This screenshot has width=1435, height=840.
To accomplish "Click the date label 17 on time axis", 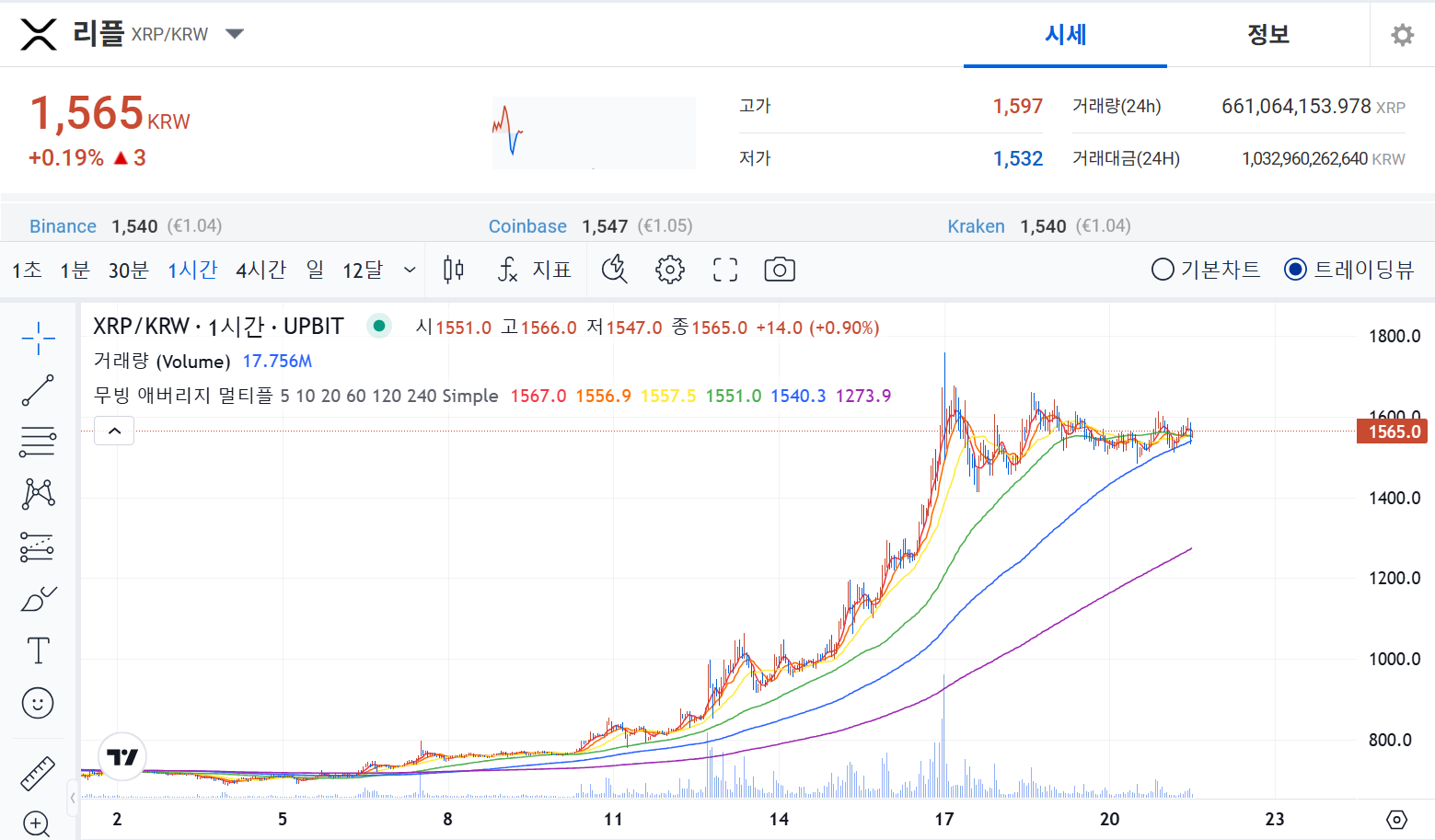I will tap(944, 820).
